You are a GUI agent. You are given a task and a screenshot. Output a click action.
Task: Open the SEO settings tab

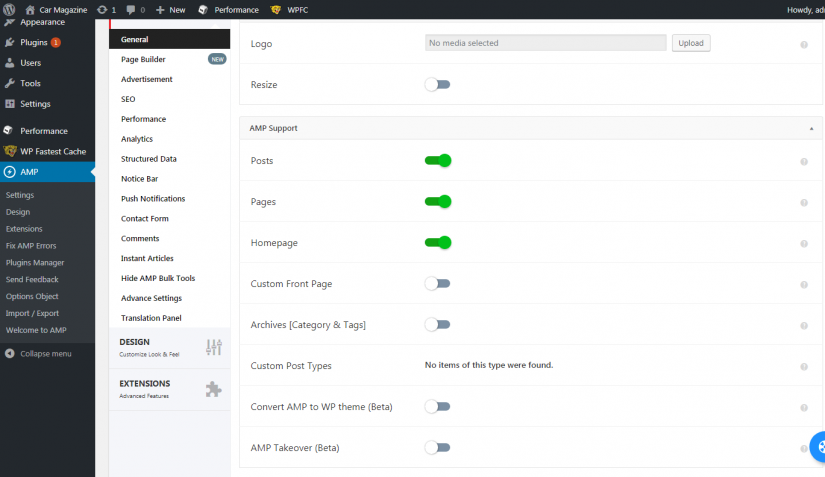click(128, 99)
